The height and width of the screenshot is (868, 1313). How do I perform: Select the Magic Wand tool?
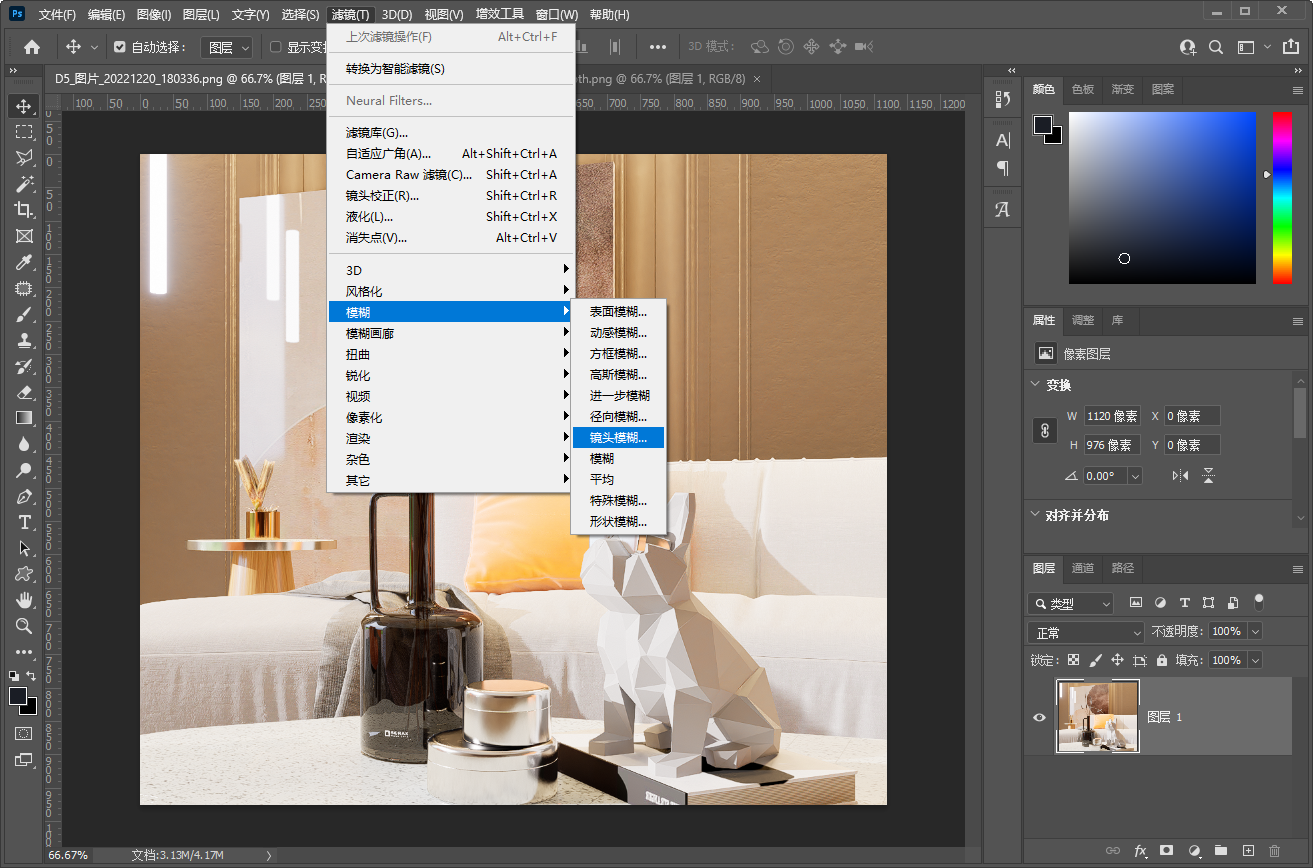click(24, 184)
